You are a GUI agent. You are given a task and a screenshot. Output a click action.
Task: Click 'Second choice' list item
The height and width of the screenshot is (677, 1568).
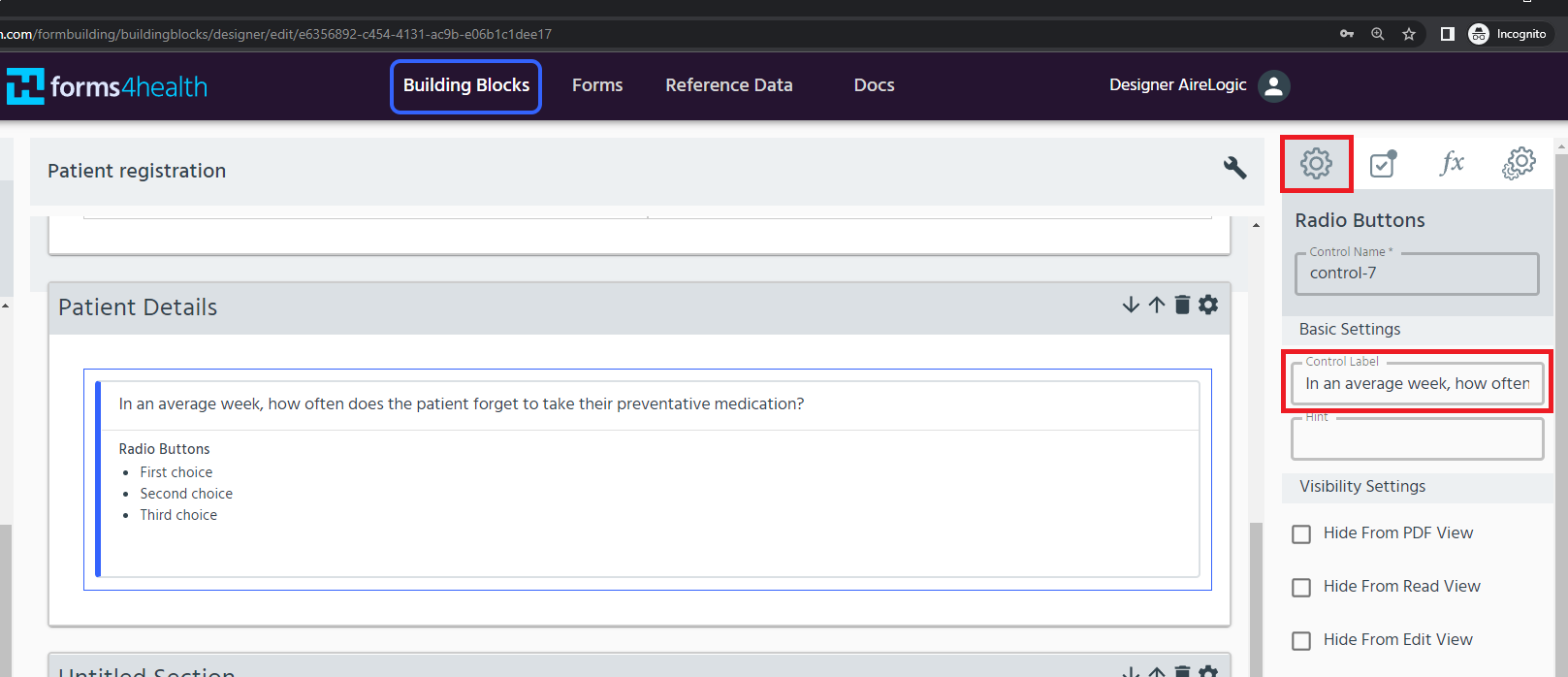[186, 494]
